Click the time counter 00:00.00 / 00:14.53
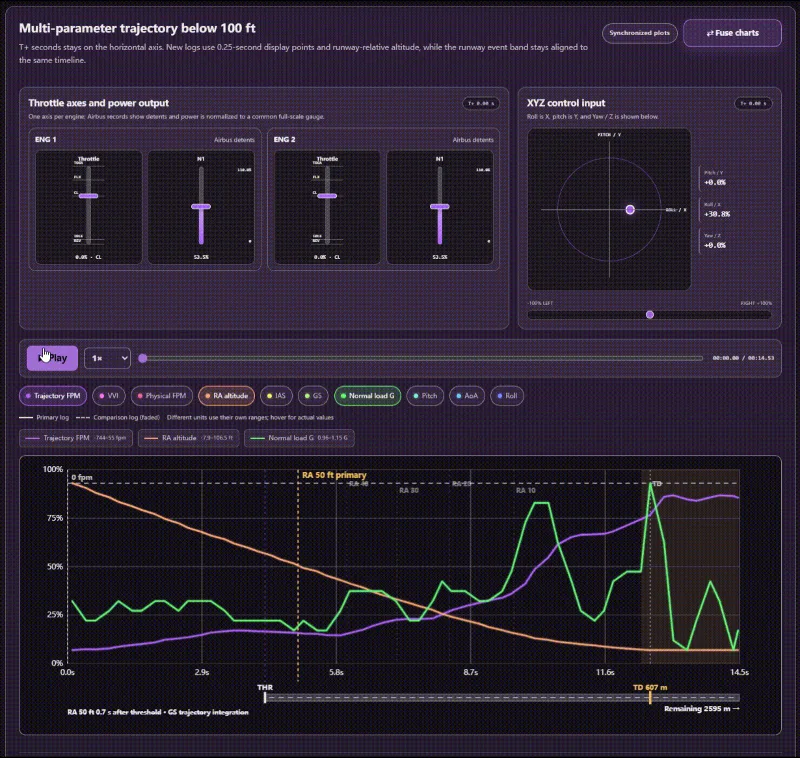Image resolution: width=800 pixels, height=758 pixels. click(x=743, y=358)
